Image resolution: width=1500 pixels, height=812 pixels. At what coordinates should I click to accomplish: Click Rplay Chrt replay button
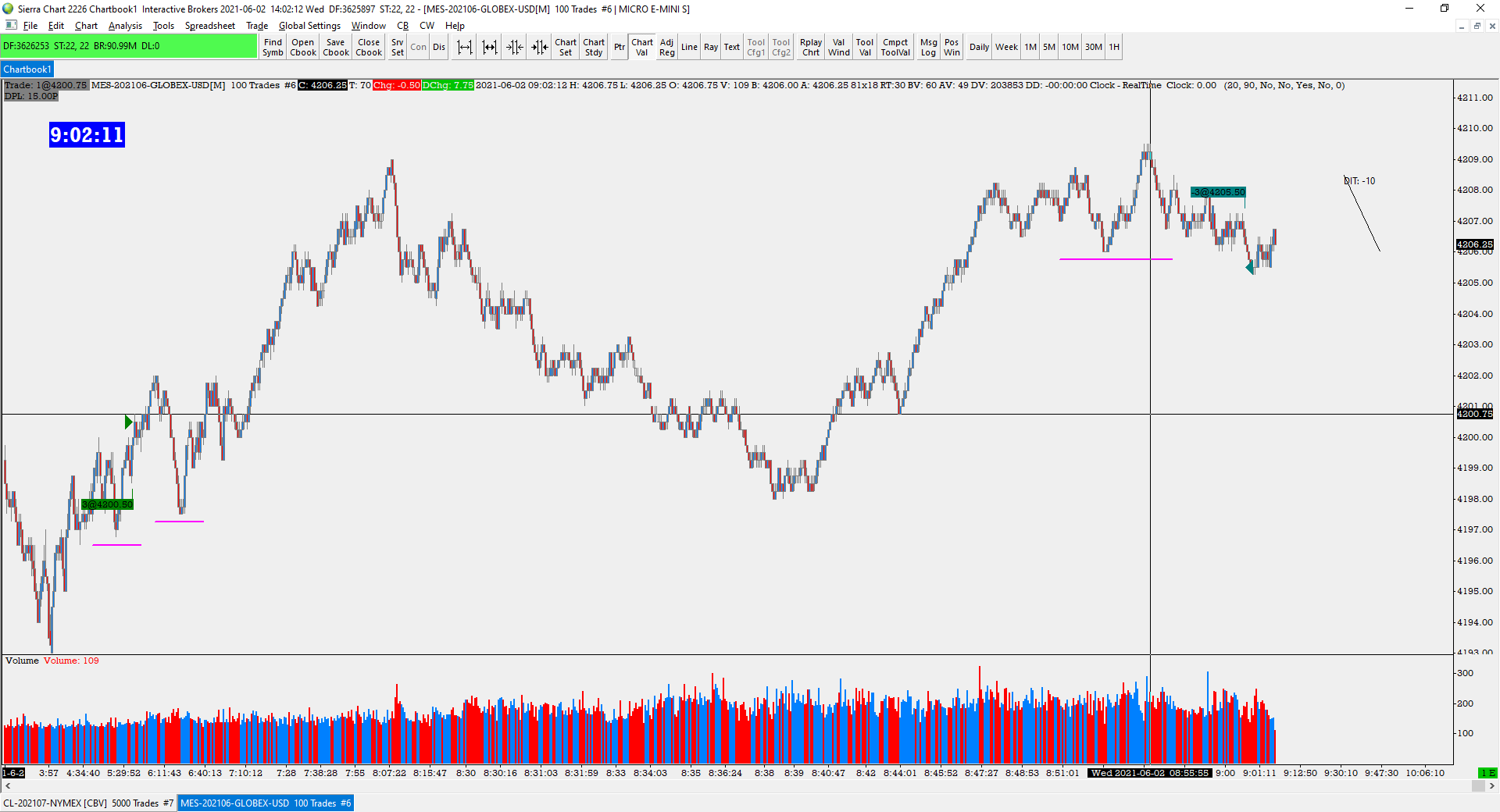(811, 48)
